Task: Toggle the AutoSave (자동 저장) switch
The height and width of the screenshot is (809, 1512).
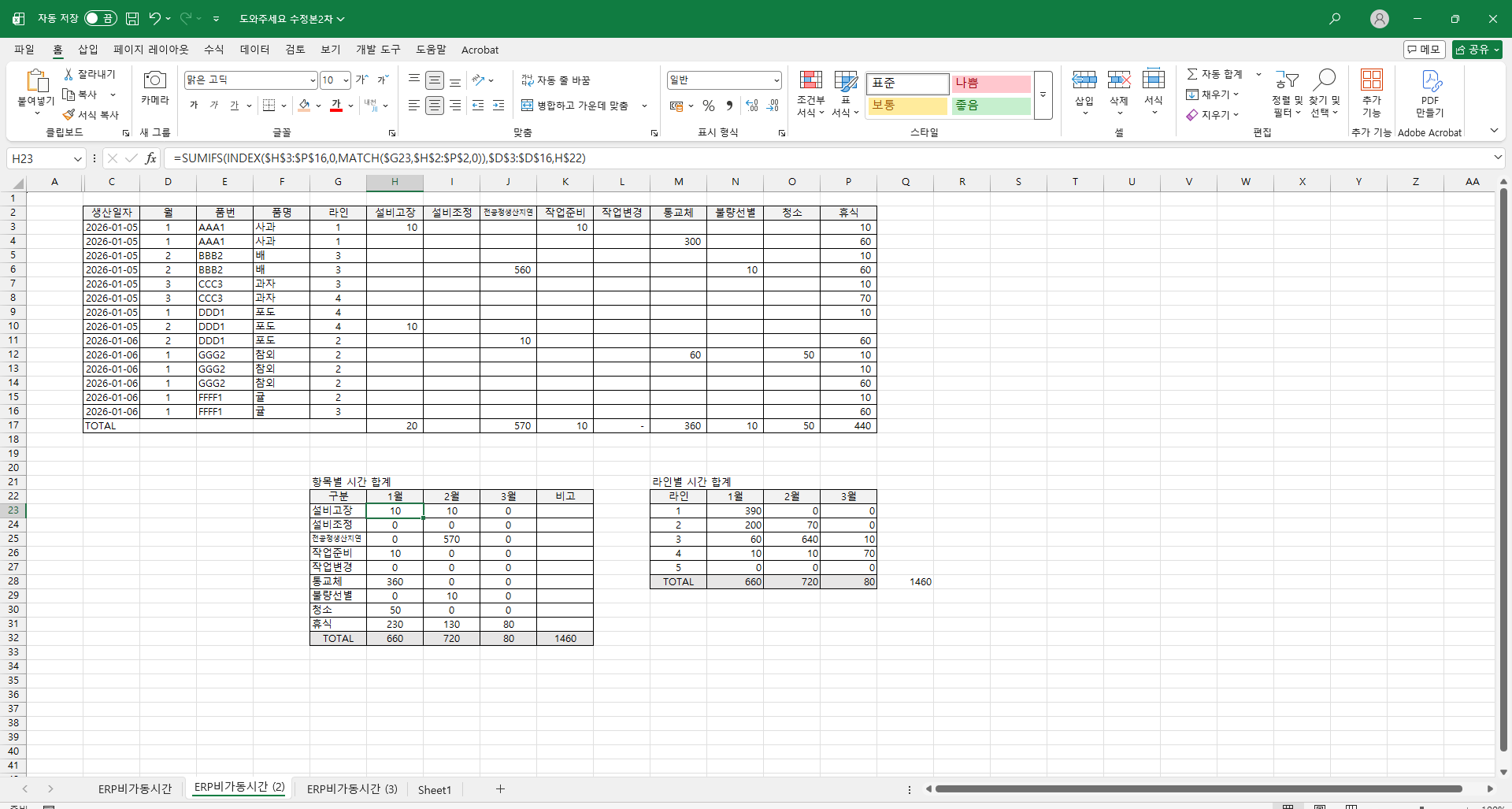Action: (x=100, y=18)
